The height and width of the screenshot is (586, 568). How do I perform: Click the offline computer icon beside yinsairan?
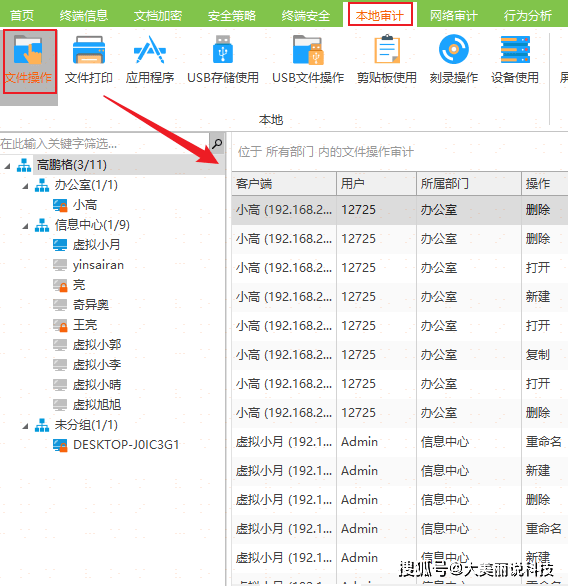60,265
